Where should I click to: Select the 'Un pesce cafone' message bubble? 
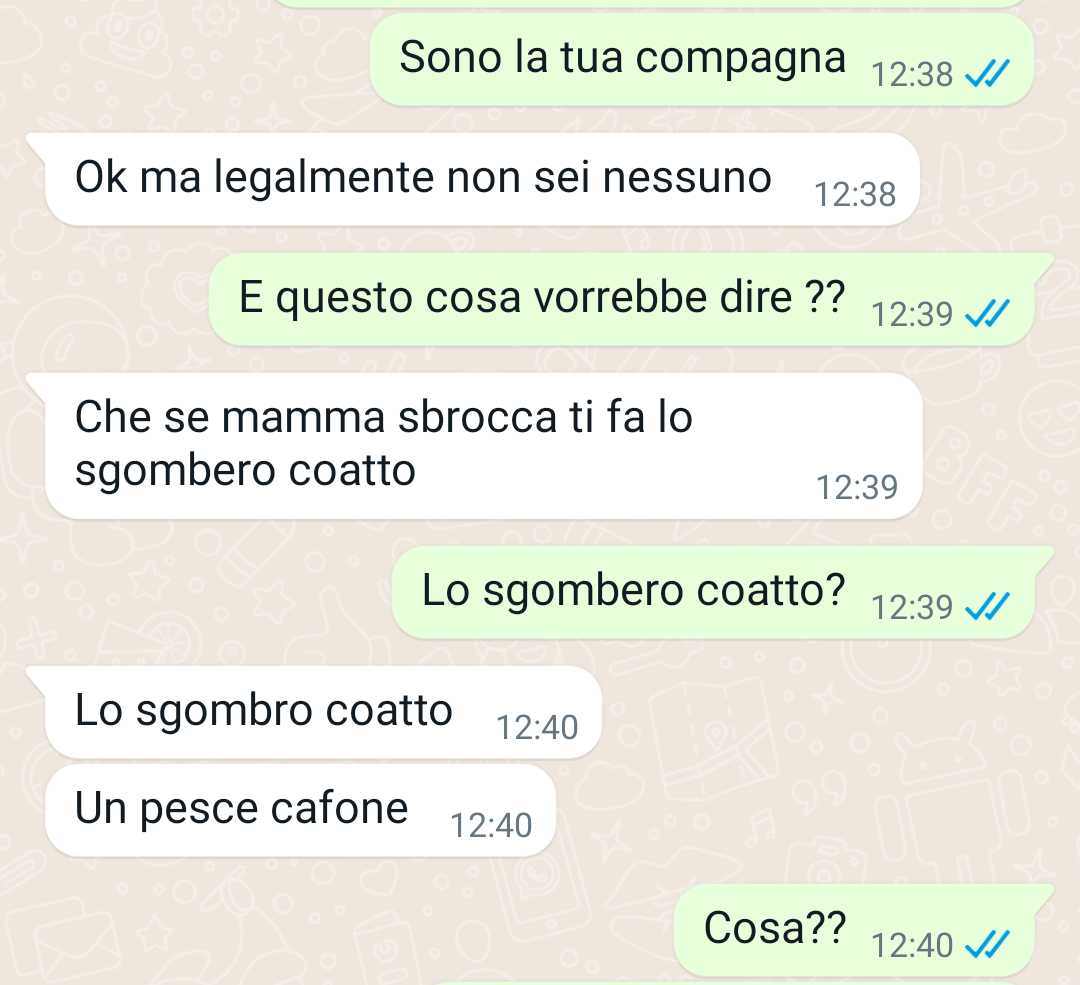click(x=300, y=810)
